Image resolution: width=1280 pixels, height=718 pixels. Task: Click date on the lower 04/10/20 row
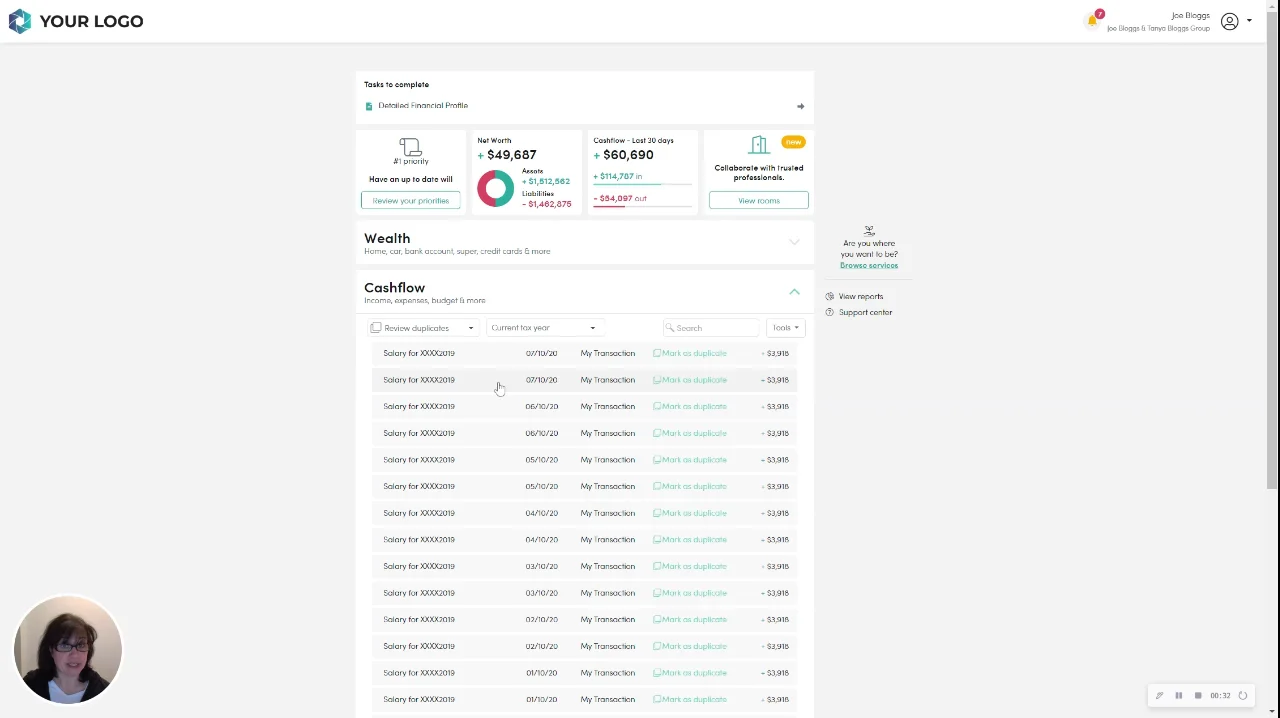tap(541, 540)
